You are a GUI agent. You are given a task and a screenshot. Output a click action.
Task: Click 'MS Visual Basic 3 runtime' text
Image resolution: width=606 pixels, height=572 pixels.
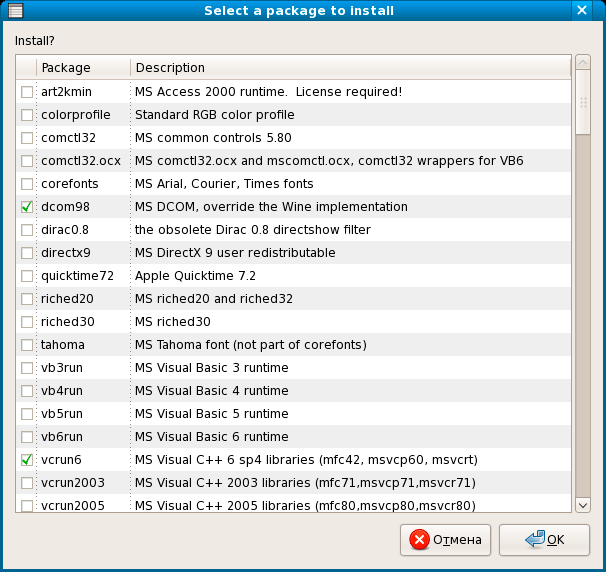pos(211,368)
